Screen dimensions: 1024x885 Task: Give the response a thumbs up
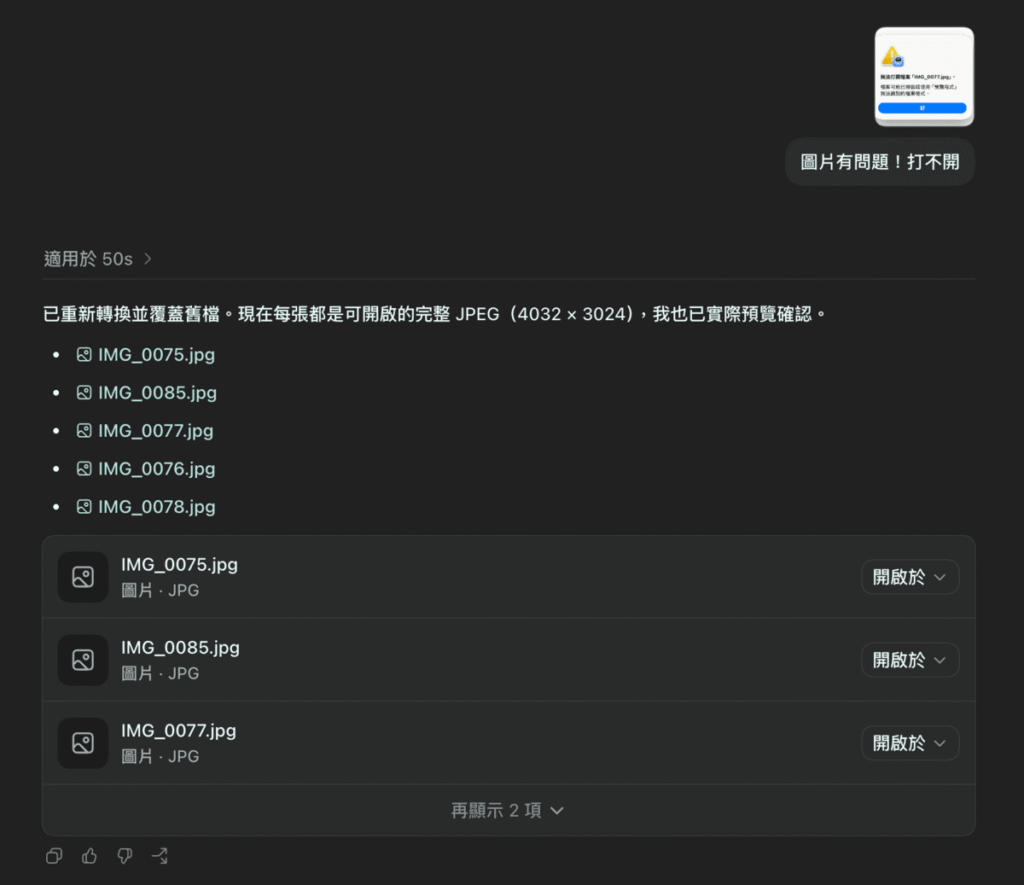(x=89, y=856)
